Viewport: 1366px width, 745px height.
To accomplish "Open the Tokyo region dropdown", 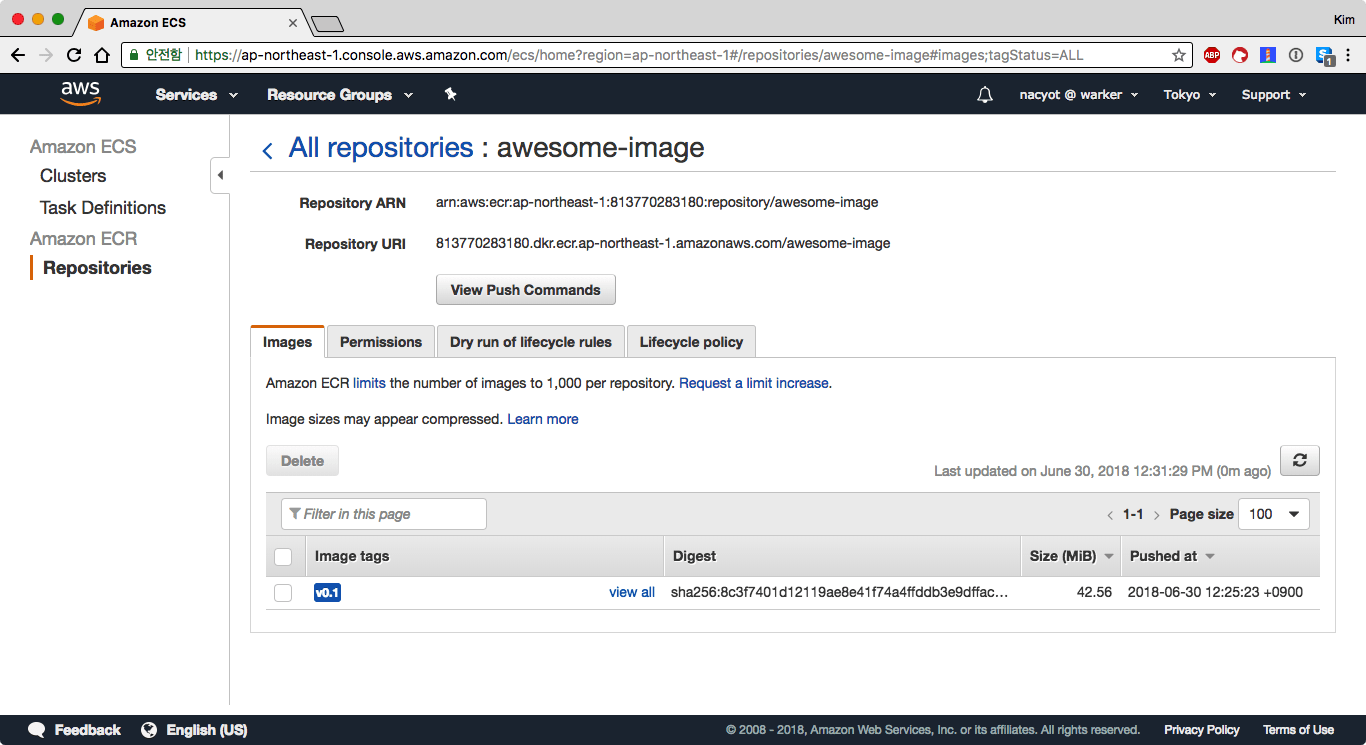I will pyautogui.click(x=1189, y=95).
